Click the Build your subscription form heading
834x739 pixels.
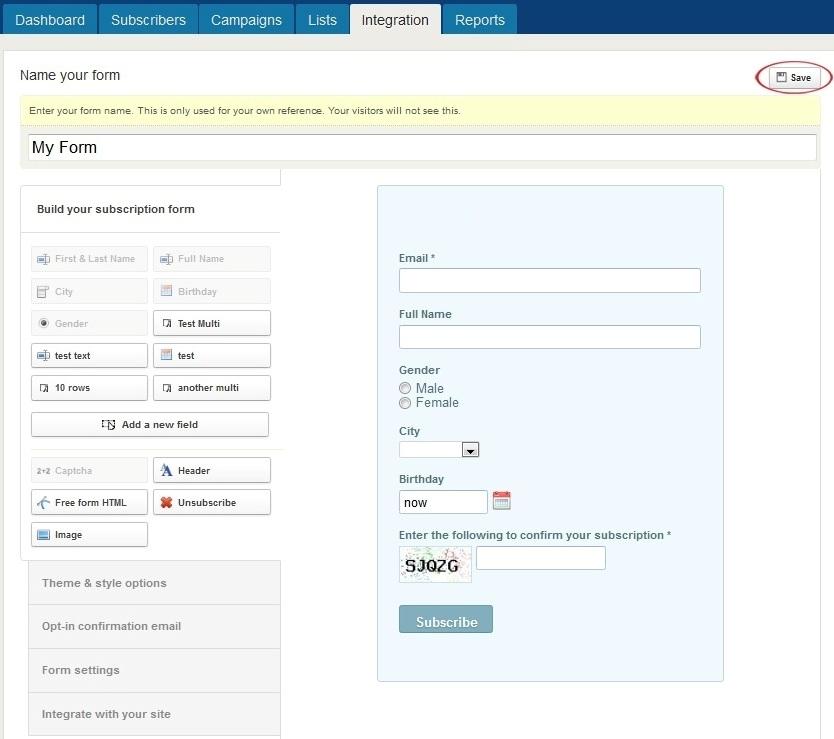(x=116, y=209)
